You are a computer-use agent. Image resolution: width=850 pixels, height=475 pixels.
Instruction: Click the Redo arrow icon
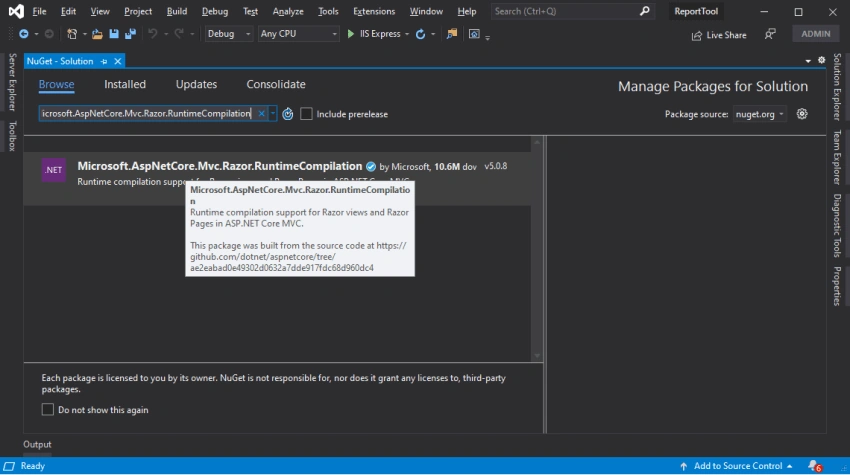pyautogui.click(x=178, y=34)
